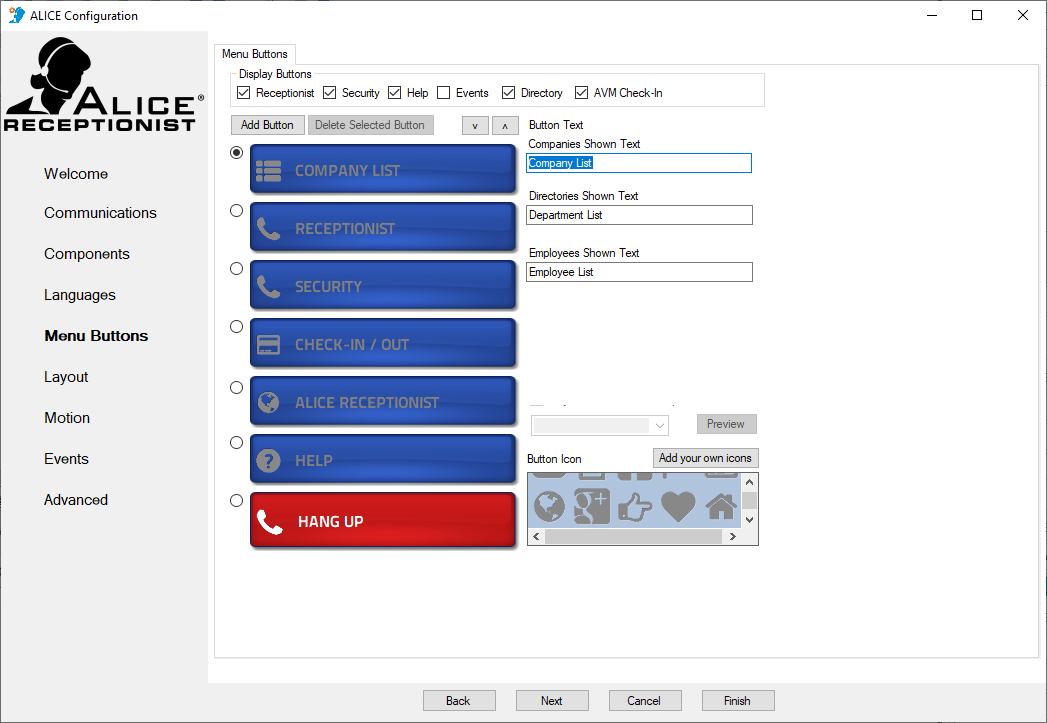
Task: Click the COMPANY LIST button label
Action: 347,171
